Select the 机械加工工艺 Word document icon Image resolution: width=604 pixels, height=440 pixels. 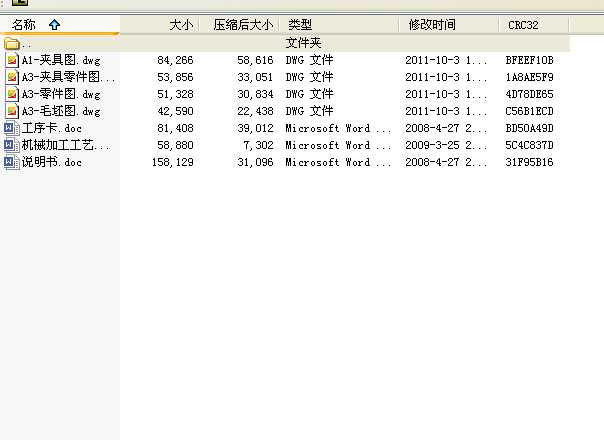coord(12,145)
